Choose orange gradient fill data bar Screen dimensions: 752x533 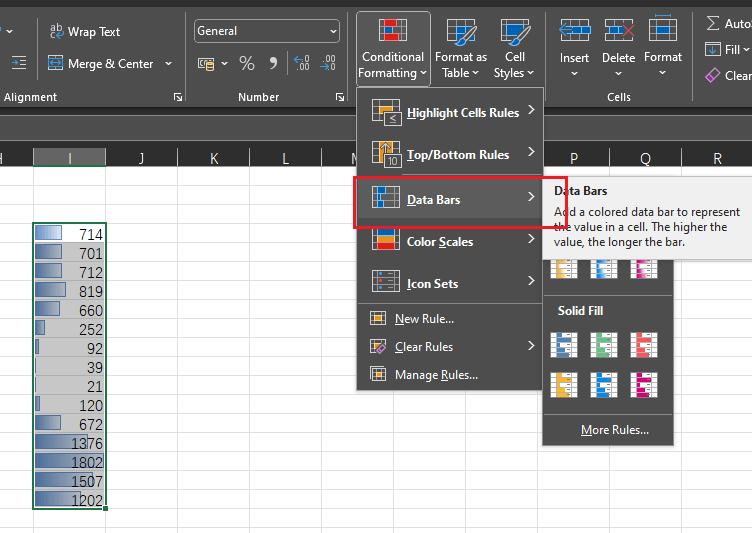pos(564,269)
